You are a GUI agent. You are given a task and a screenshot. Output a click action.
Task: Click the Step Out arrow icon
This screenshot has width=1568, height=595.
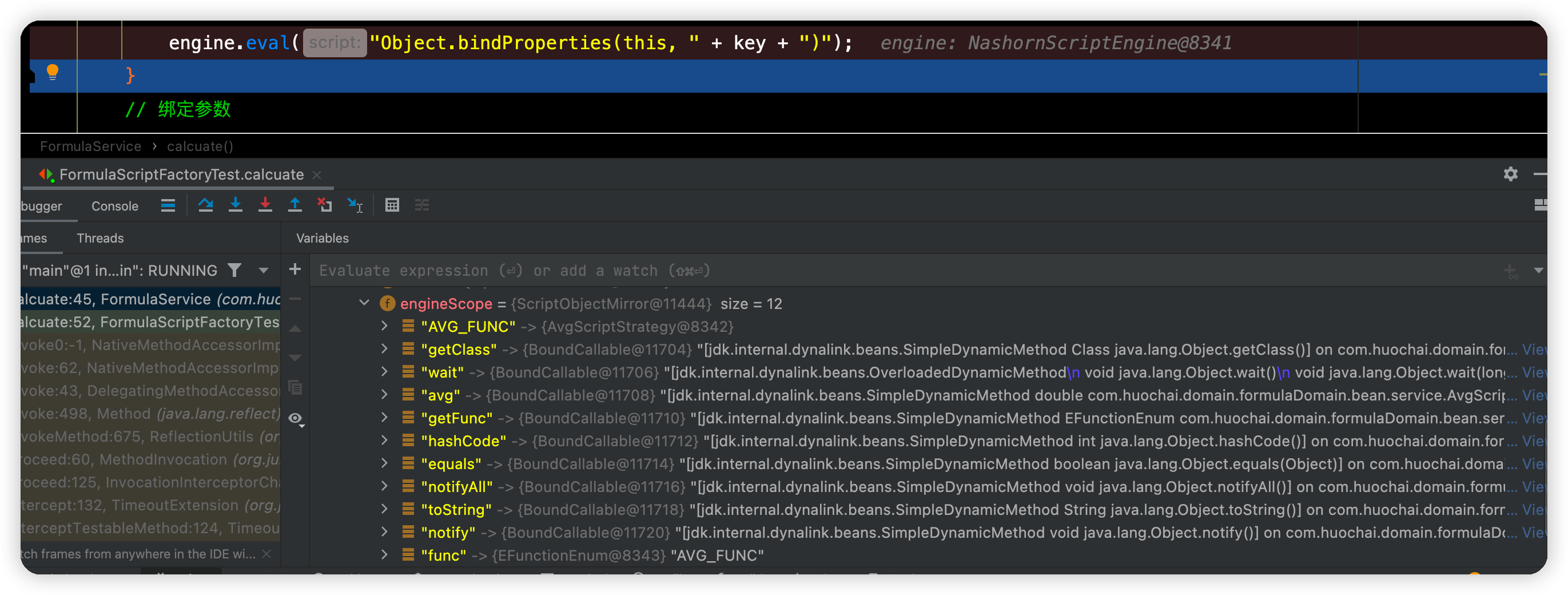coord(295,205)
